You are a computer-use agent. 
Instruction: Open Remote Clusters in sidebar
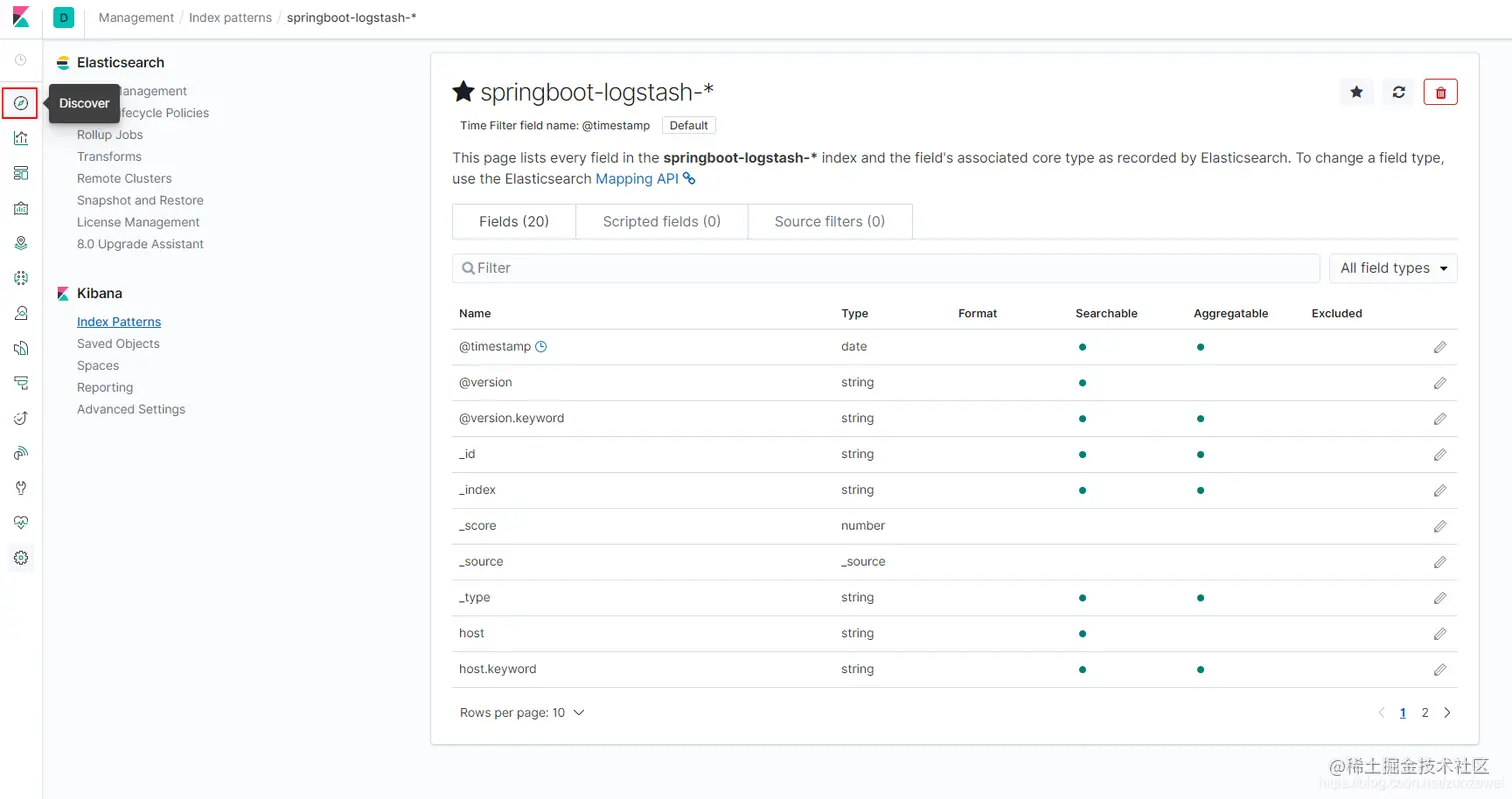click(124, 179)
